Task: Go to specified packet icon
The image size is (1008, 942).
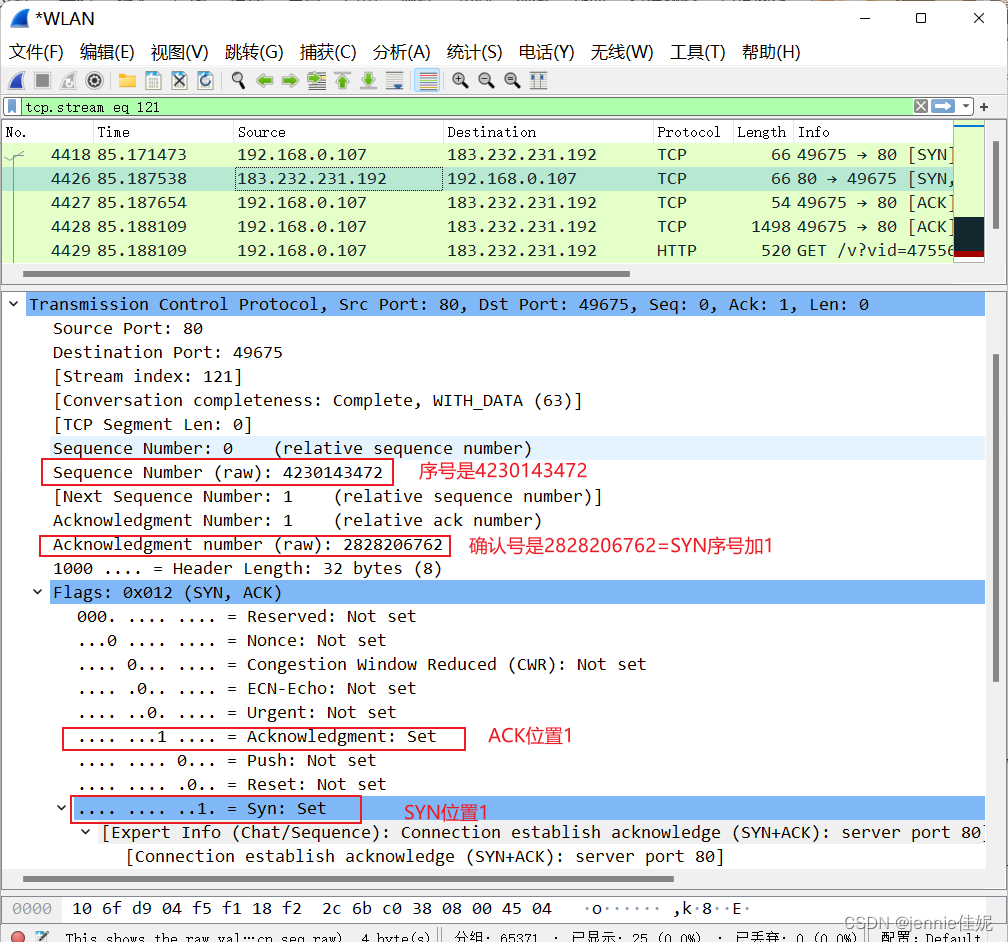Action: [316, 80]
